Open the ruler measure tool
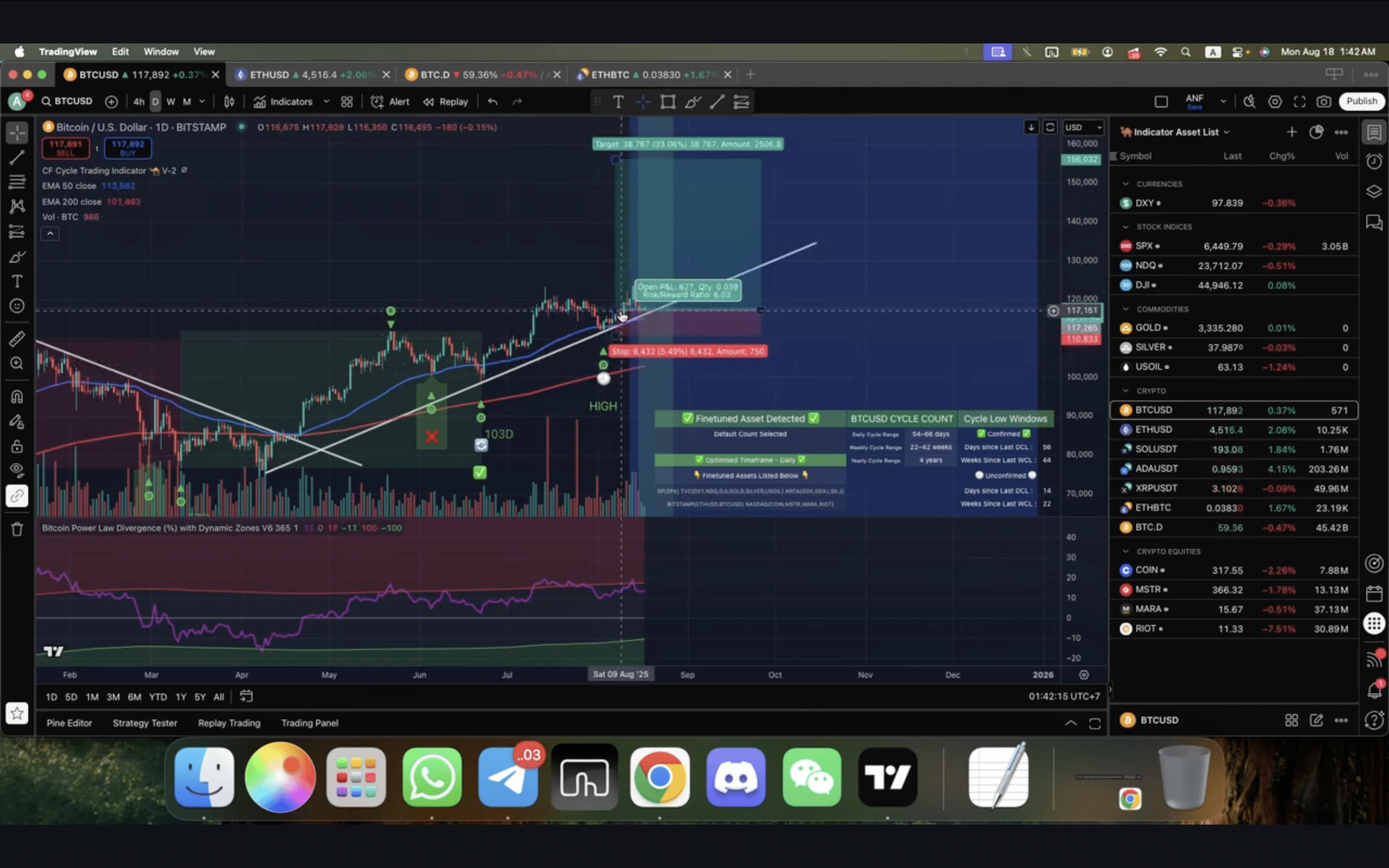The width and height of the screenshot is (1389, 868). pos(17,339)
